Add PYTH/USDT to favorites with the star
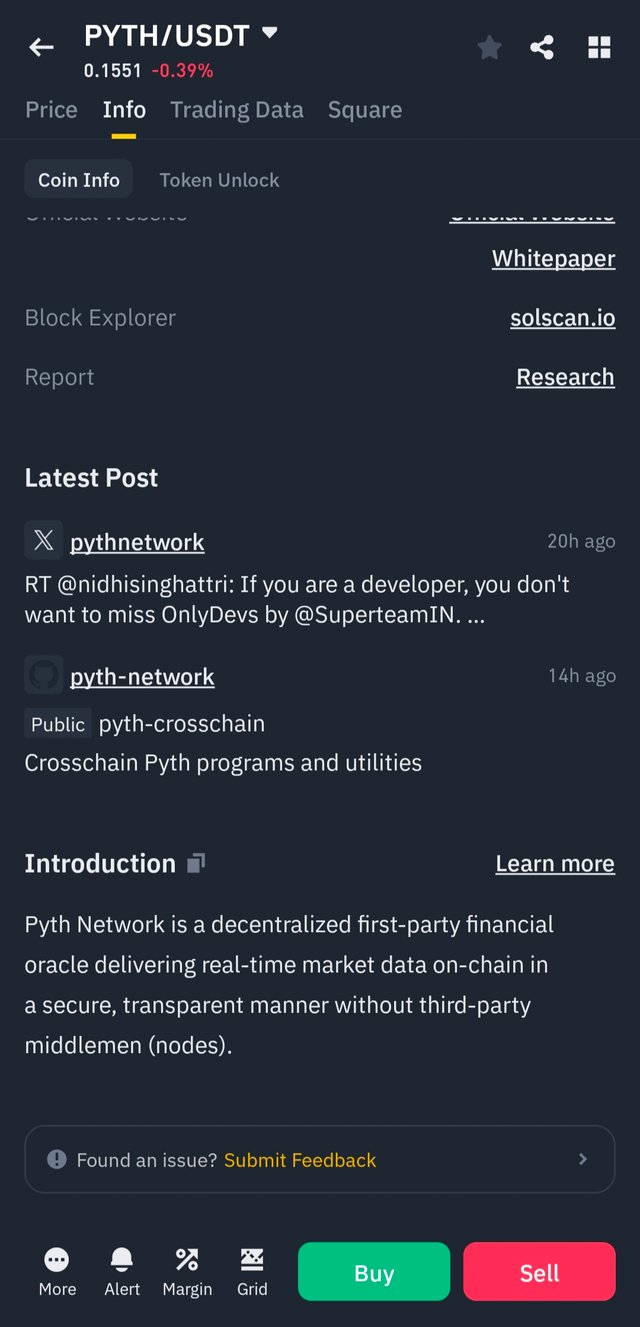The width and height of the screenshot is (640, 1327). pos(489,47)
